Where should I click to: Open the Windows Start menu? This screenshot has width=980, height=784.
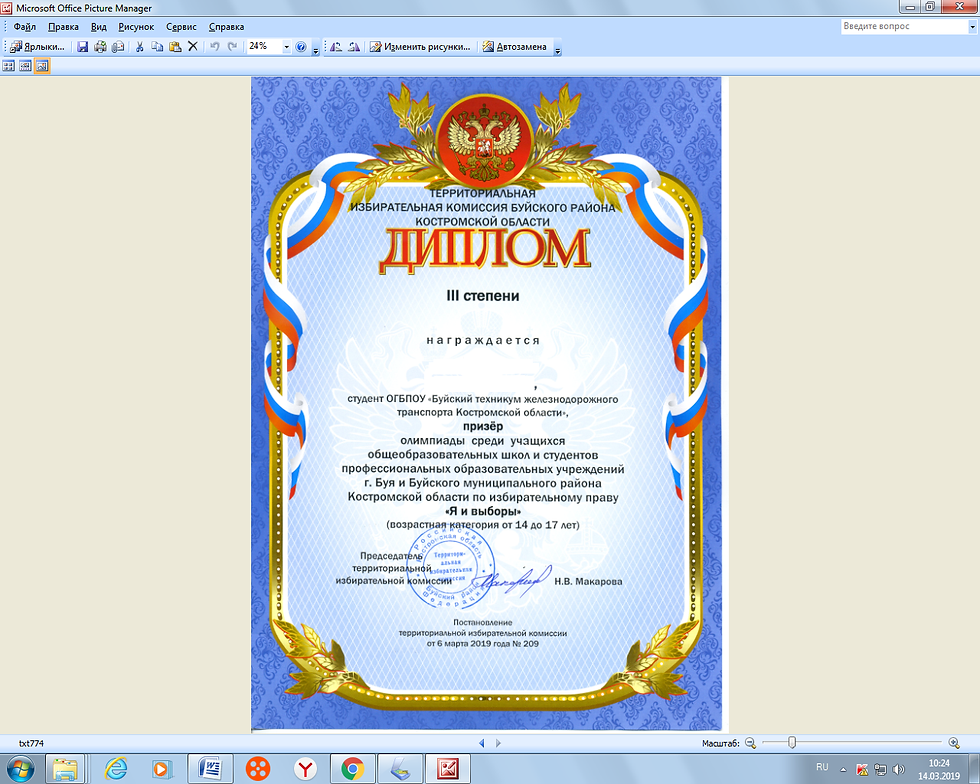point(19,768)
